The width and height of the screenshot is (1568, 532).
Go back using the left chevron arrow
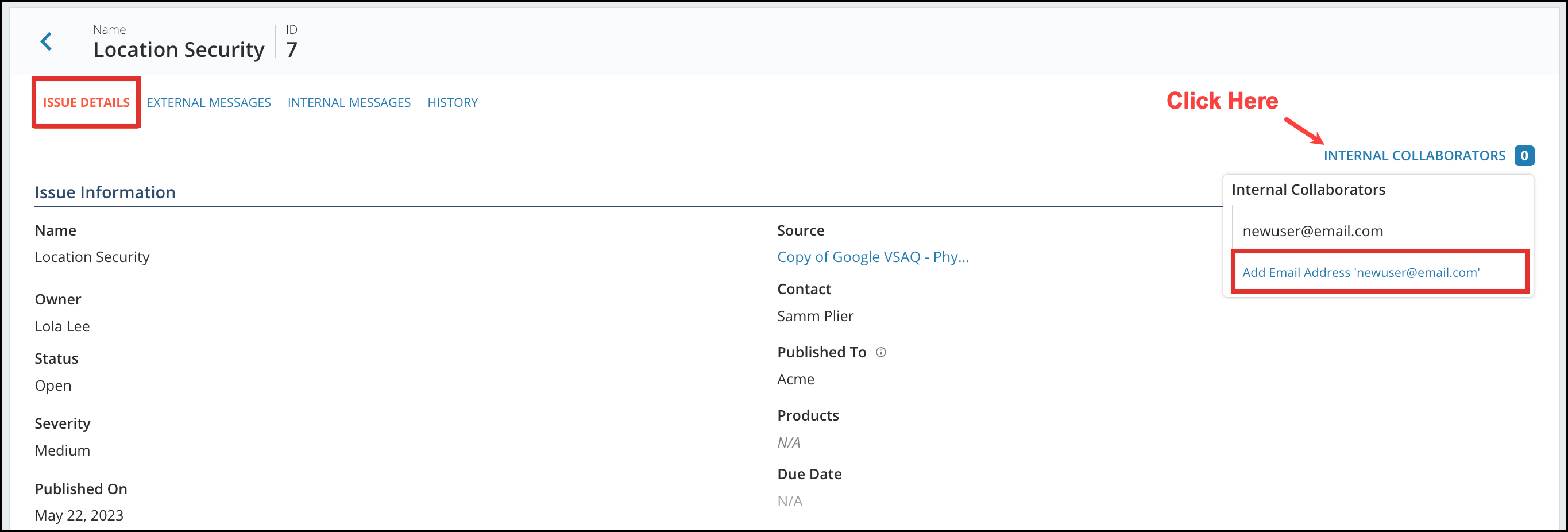[x=47, y=41]
